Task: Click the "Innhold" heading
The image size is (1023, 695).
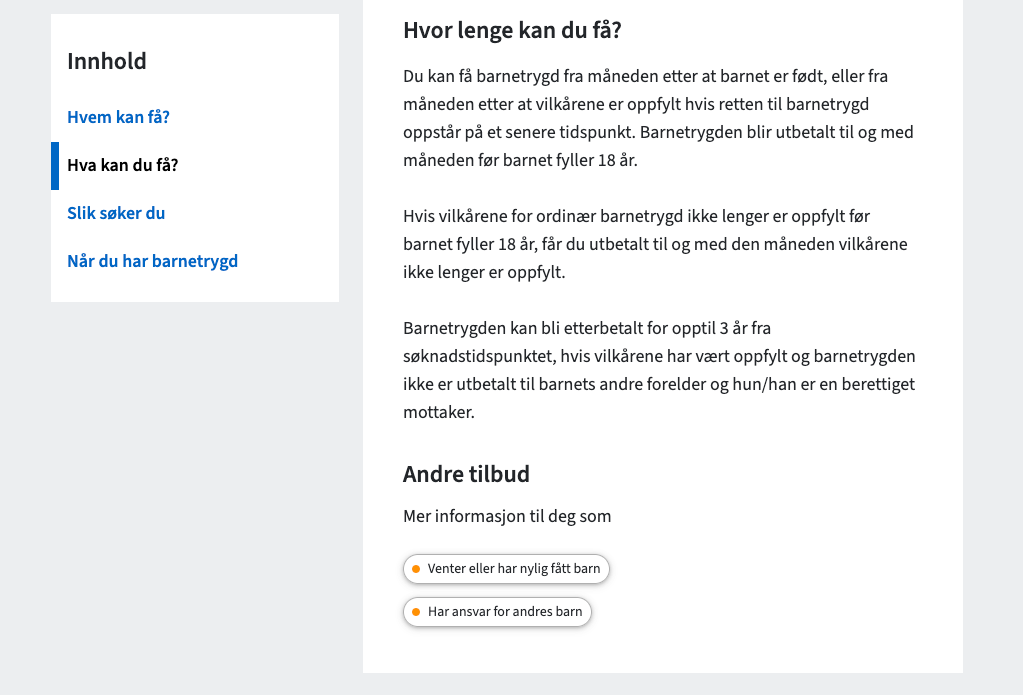Action: 105,61
